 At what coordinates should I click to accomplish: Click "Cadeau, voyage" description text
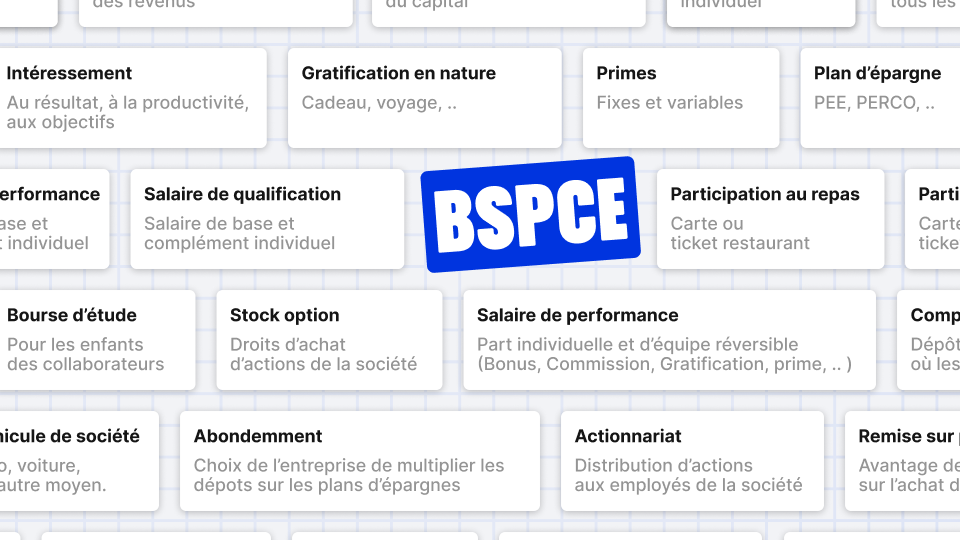click(x=379, y=103)
